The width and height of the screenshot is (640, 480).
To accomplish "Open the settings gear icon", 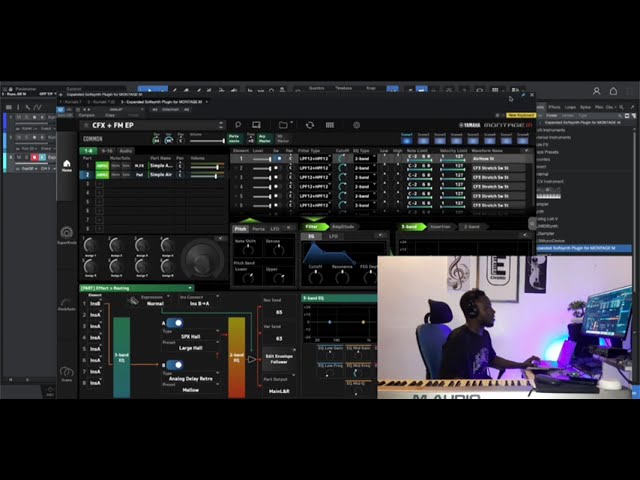I will [x=356, y=125].
